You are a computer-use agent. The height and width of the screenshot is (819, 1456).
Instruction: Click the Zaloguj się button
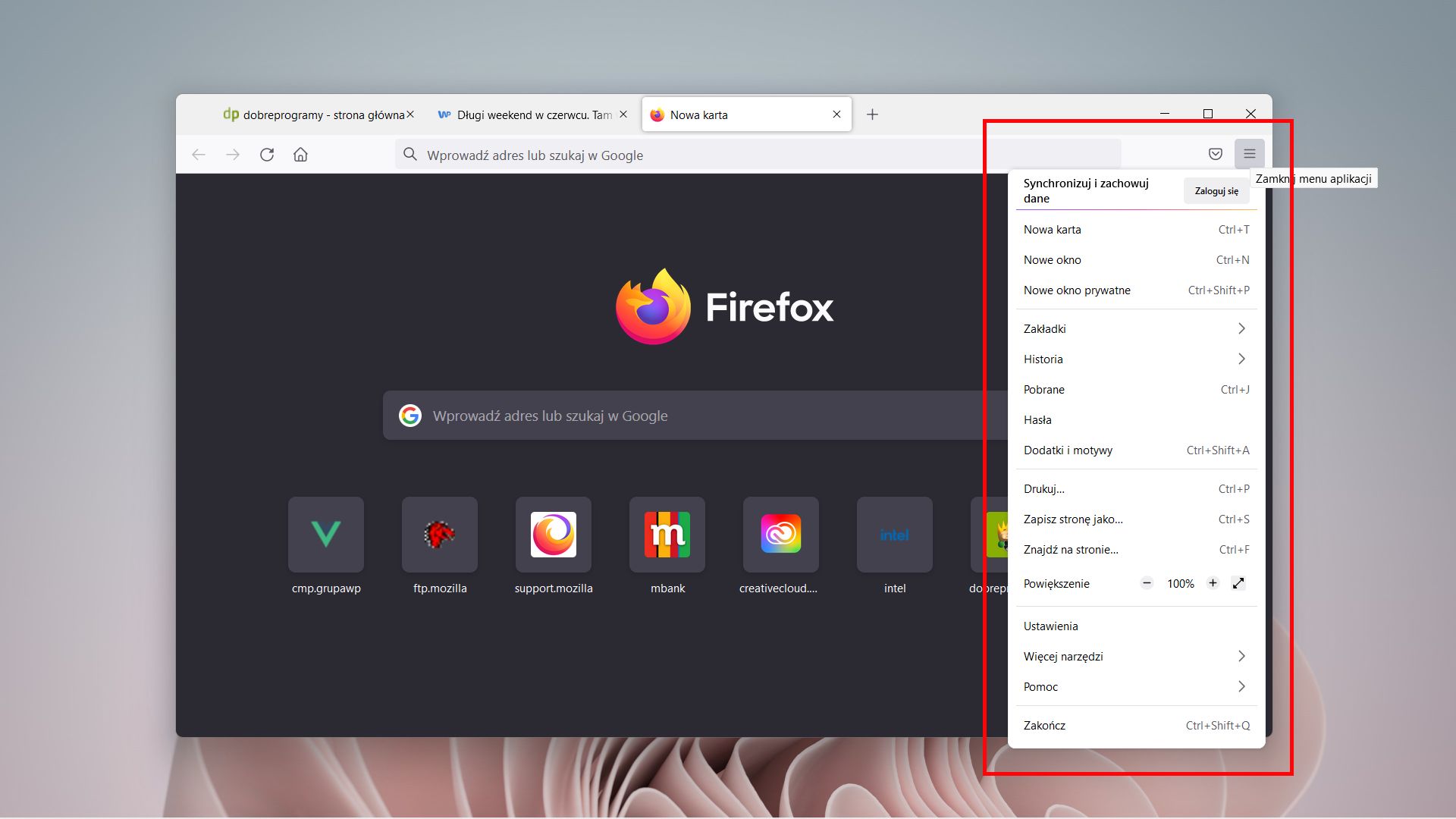[1216, 190]
